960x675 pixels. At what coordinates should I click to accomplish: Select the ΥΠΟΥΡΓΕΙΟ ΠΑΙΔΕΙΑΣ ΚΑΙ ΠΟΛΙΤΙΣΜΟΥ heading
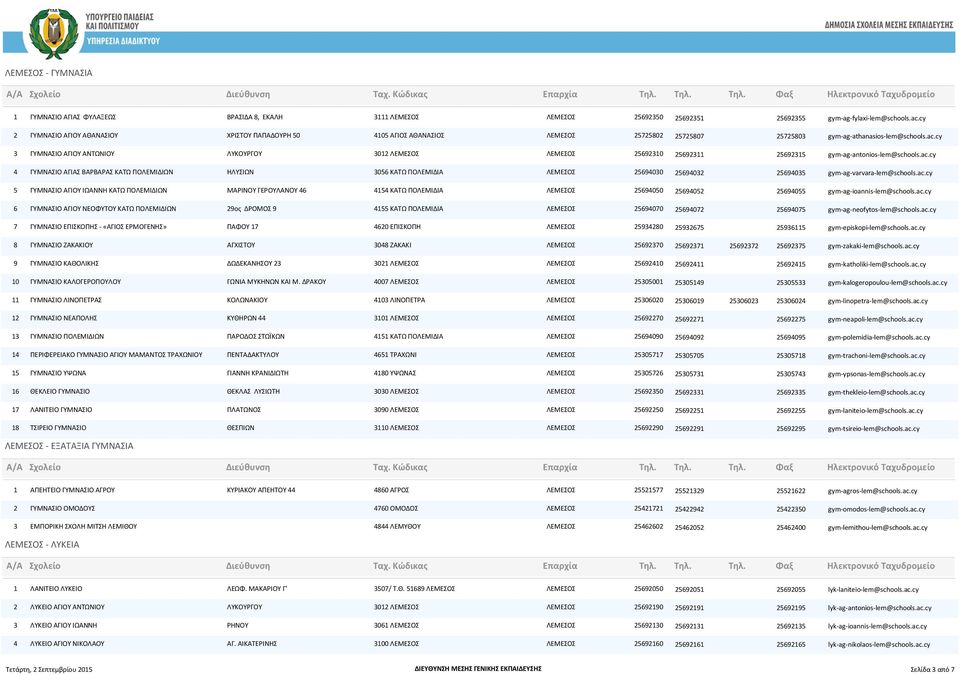119,21
